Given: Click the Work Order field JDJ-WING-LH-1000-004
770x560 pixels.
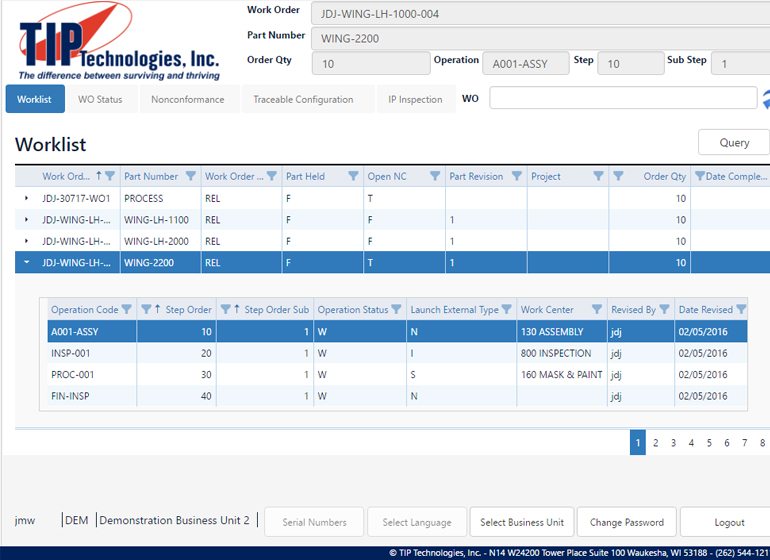Looking at the screenshot, I should point(540,14).
